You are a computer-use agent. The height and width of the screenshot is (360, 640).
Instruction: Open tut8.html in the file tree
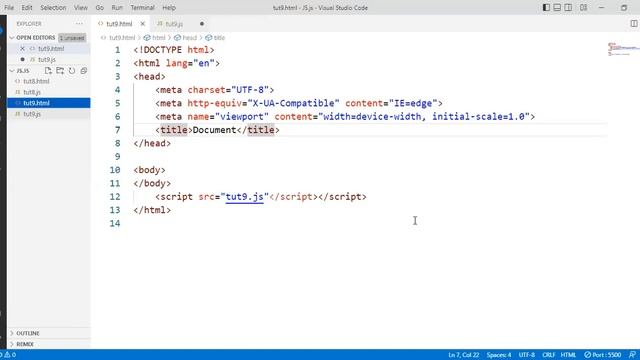coord(36,81)
